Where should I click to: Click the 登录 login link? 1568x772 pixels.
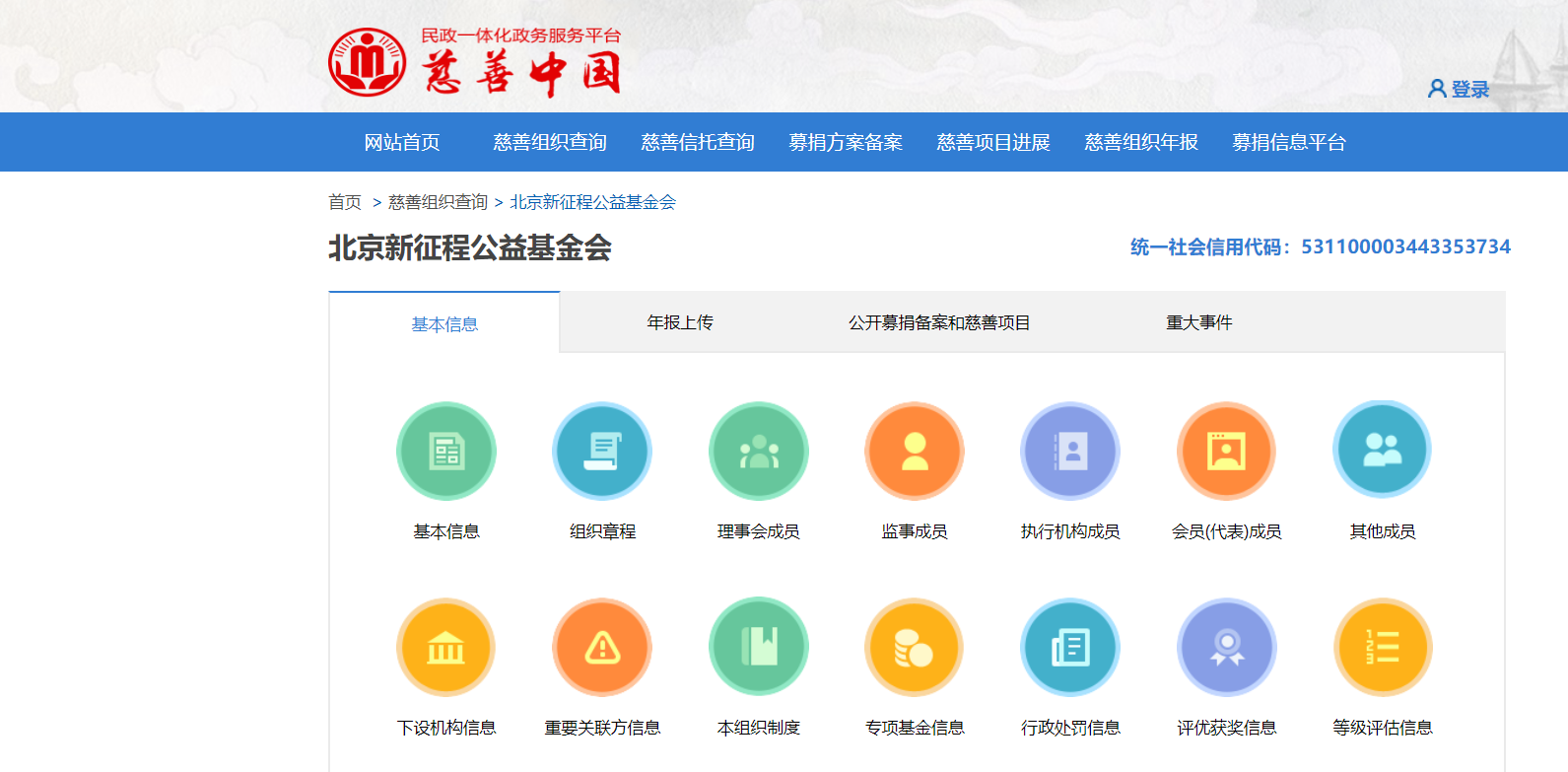tap(1460, 90)
